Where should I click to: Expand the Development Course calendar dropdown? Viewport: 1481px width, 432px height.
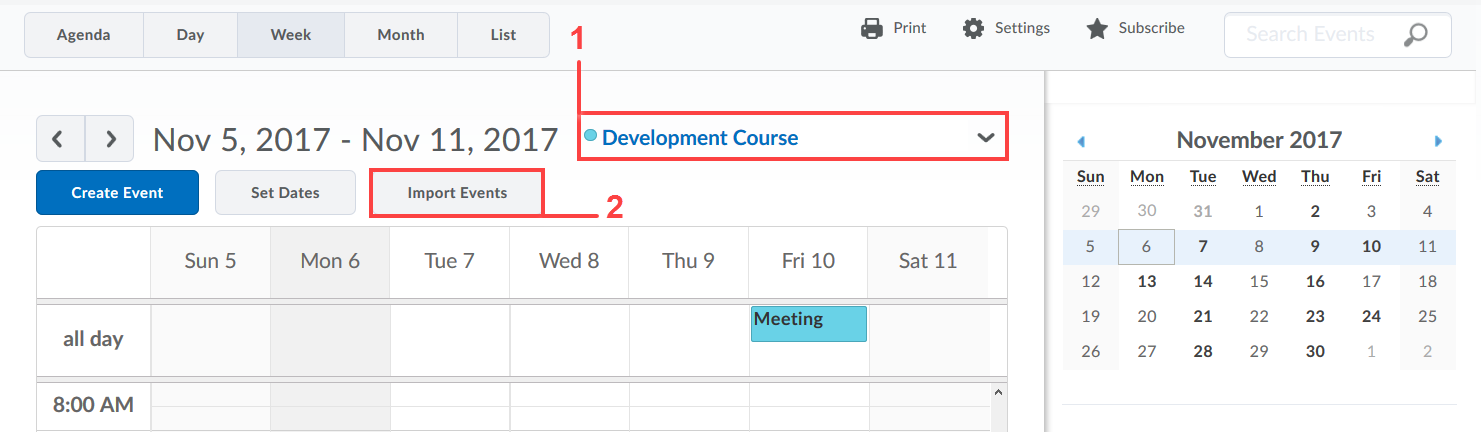click(986, 138)
